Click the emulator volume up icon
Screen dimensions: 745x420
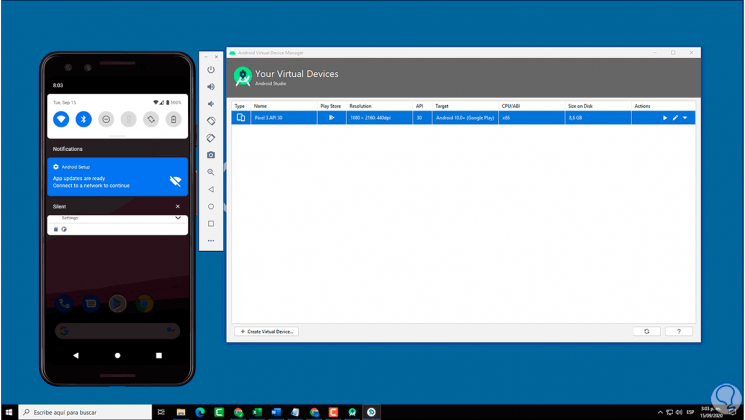click(211, 86)
